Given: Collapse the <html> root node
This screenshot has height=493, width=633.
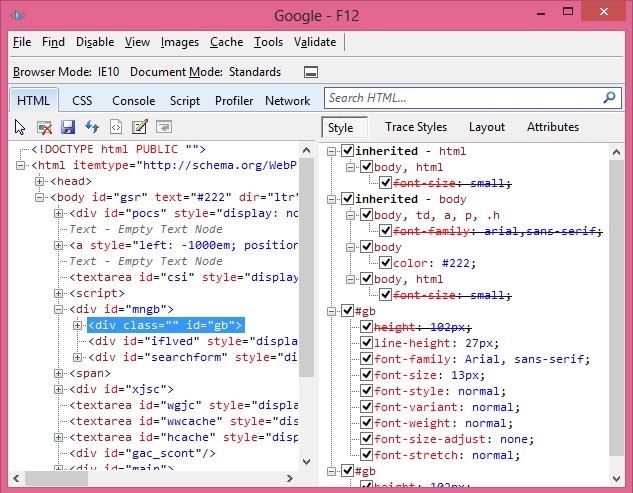Looking at the screenshot, I should pos(20,165).
